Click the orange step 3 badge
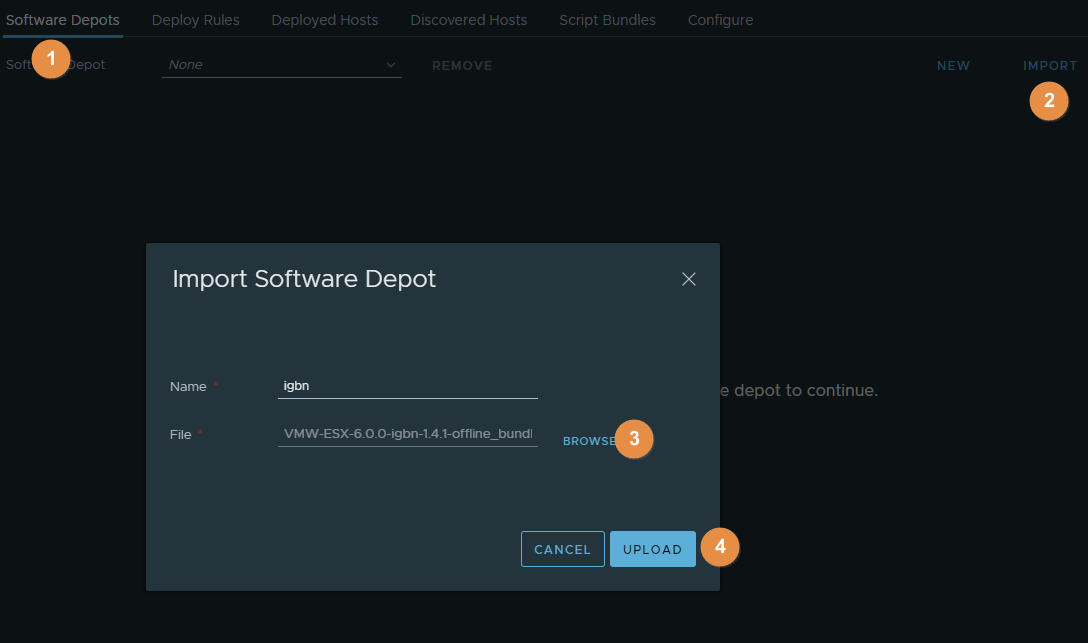The height and width of the screenshot is (643, 1088). coord(634,439)
